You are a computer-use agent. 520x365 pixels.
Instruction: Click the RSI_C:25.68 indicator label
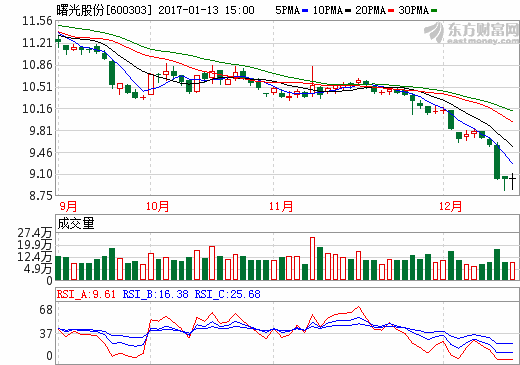(x=227, y=294)
